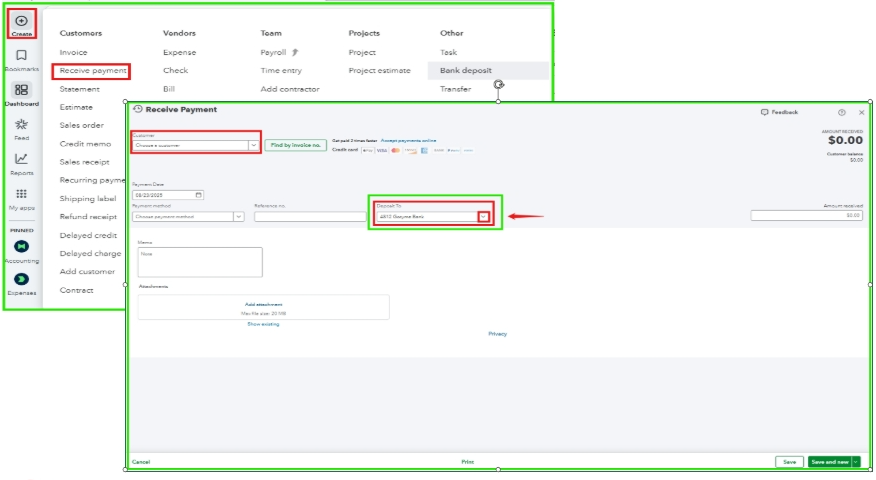Open Reports from the sidebar

(21, 159)
